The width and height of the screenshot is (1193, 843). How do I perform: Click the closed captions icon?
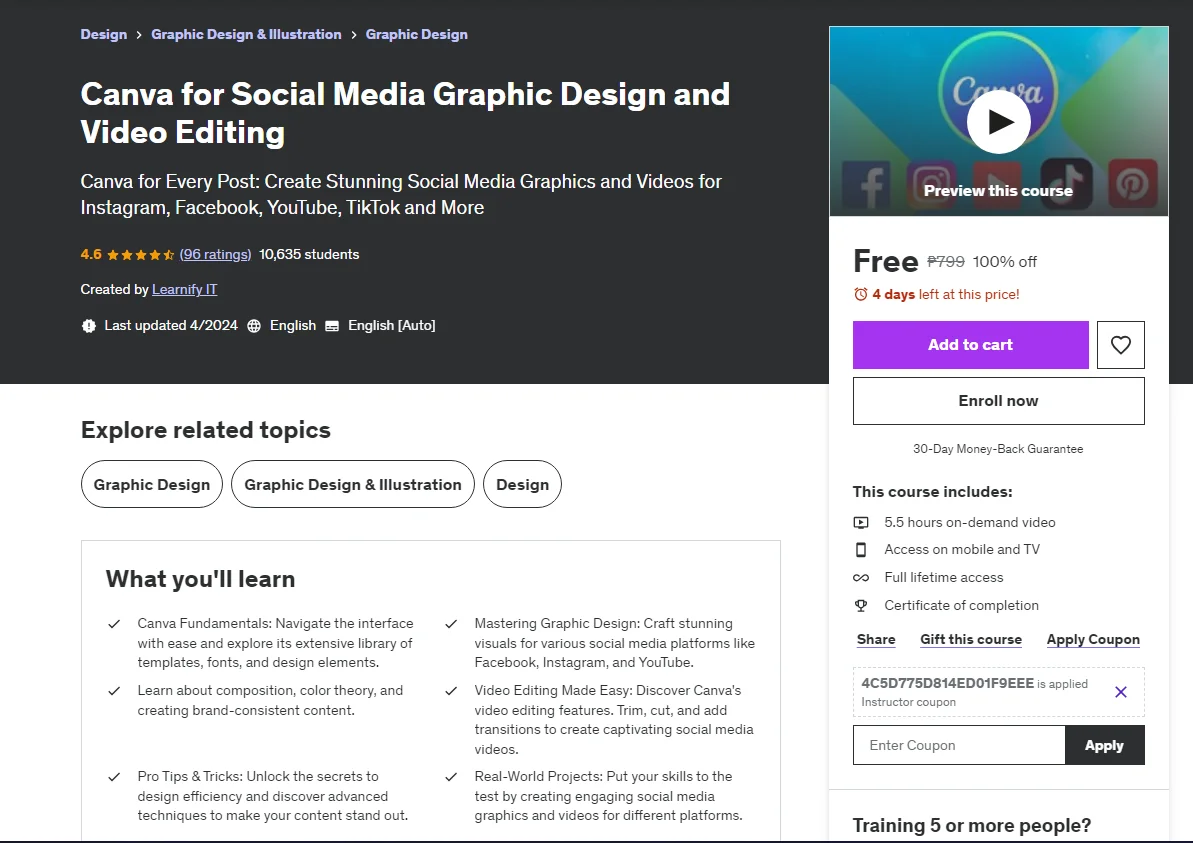tap(332, 326)
